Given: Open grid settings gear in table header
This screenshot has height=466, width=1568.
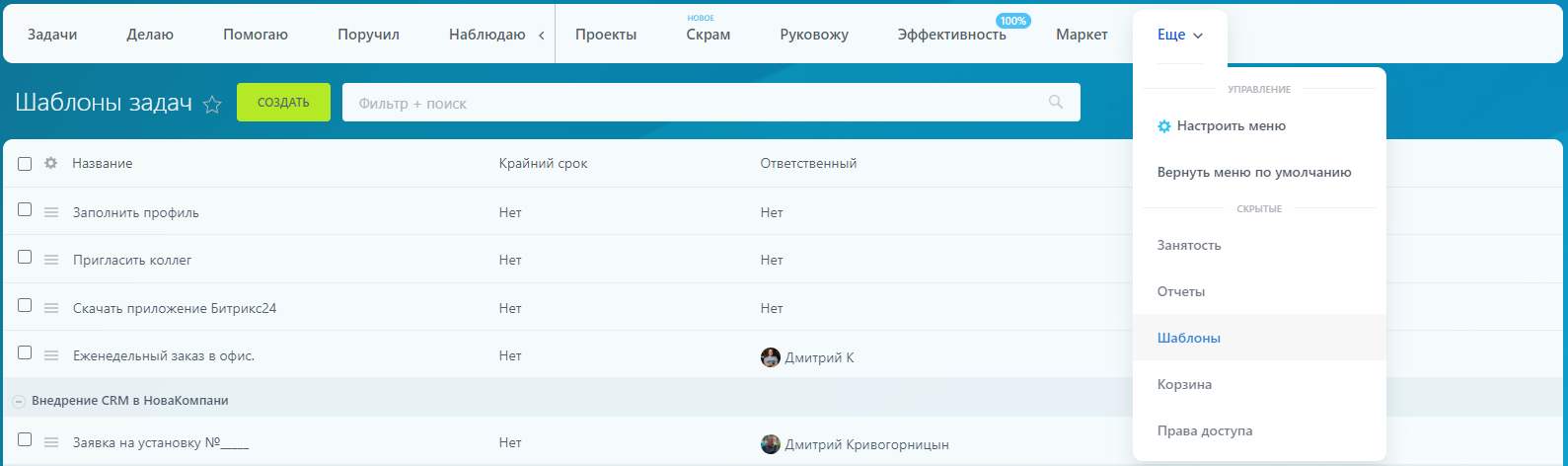Looking at the screenshot, I should point(51,163).
